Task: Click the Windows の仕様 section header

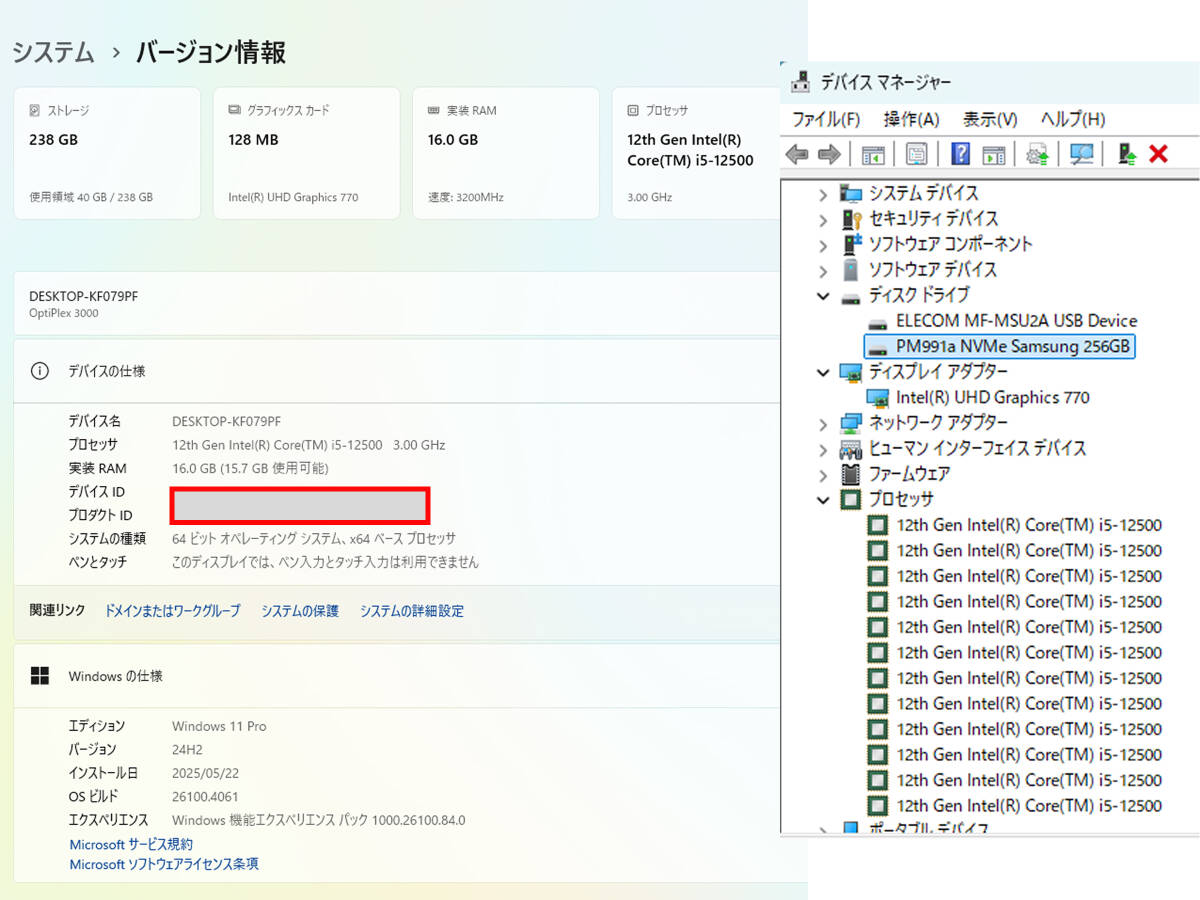Action: [396, 676]
